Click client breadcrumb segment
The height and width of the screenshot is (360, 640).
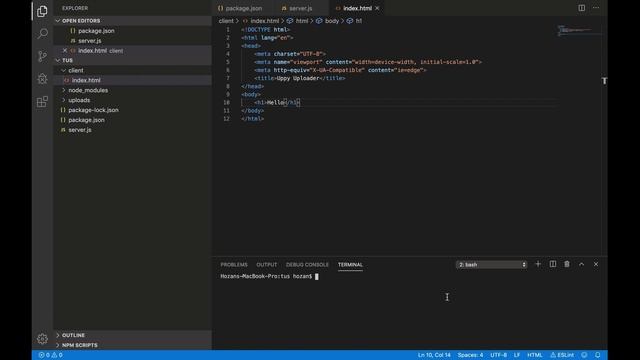tap(226, 21)
